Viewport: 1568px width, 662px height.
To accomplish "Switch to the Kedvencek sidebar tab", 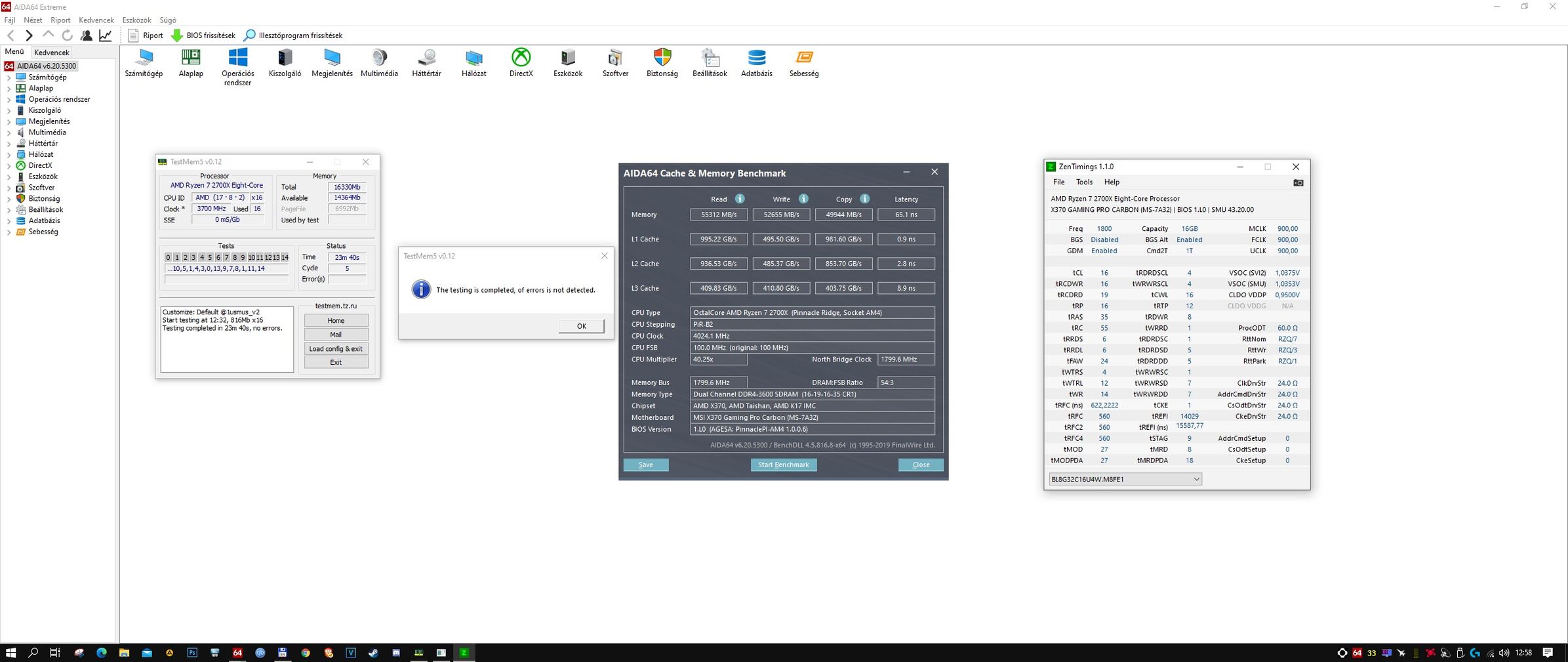I will (52, 52).
